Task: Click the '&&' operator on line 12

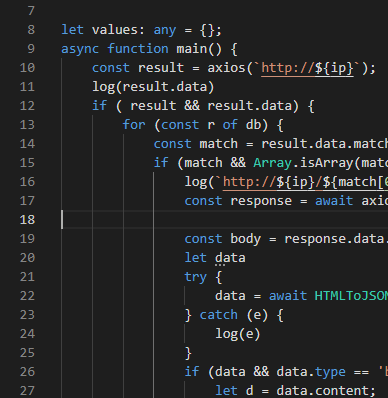Action: [x=192, y=106]
